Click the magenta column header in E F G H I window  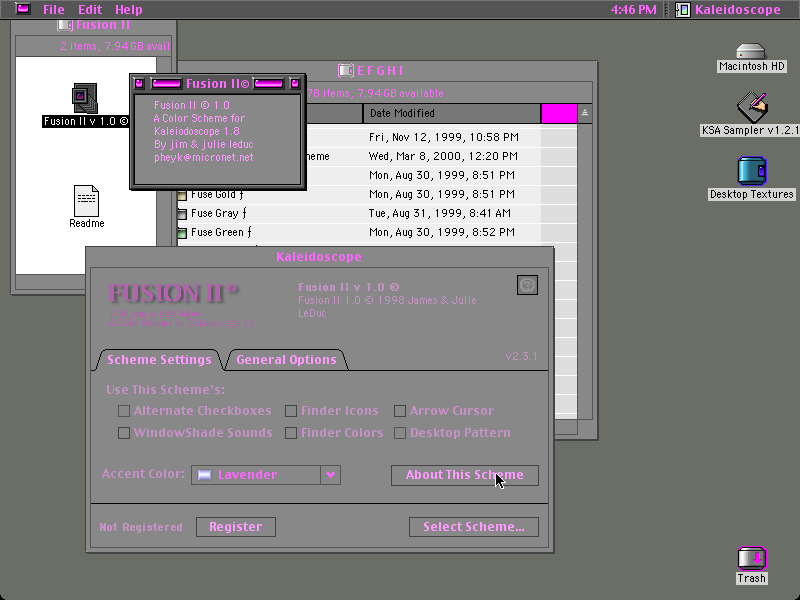559,113
